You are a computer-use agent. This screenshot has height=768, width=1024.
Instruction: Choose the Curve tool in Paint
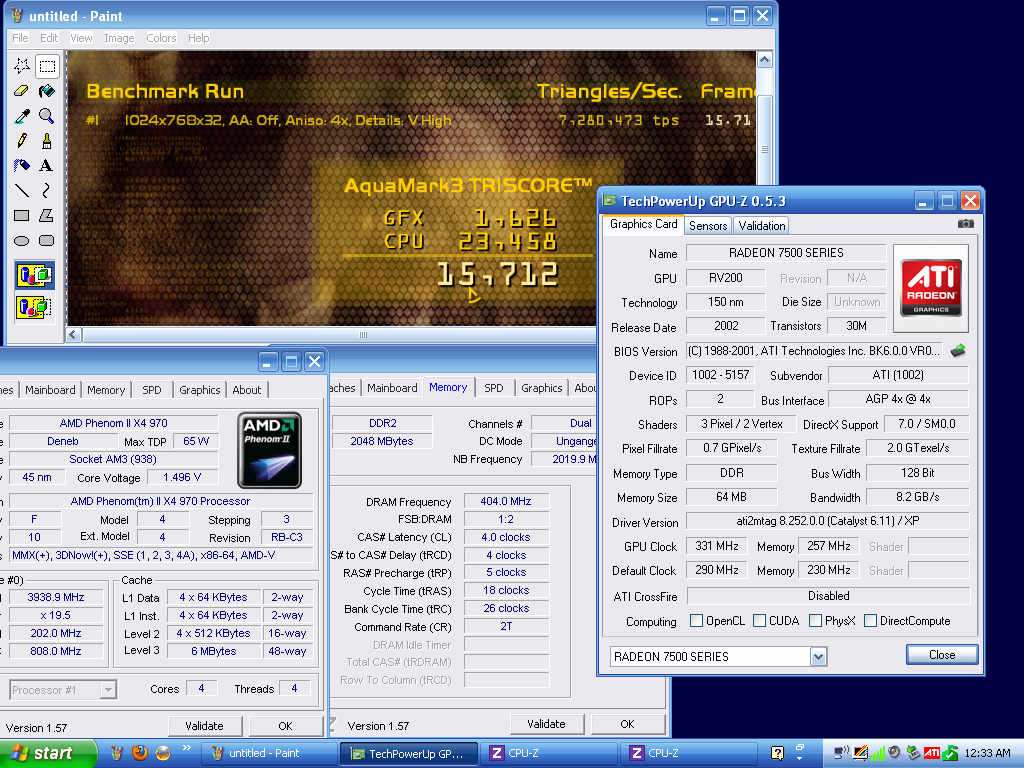pyautogui.click(x=46, y=190)
